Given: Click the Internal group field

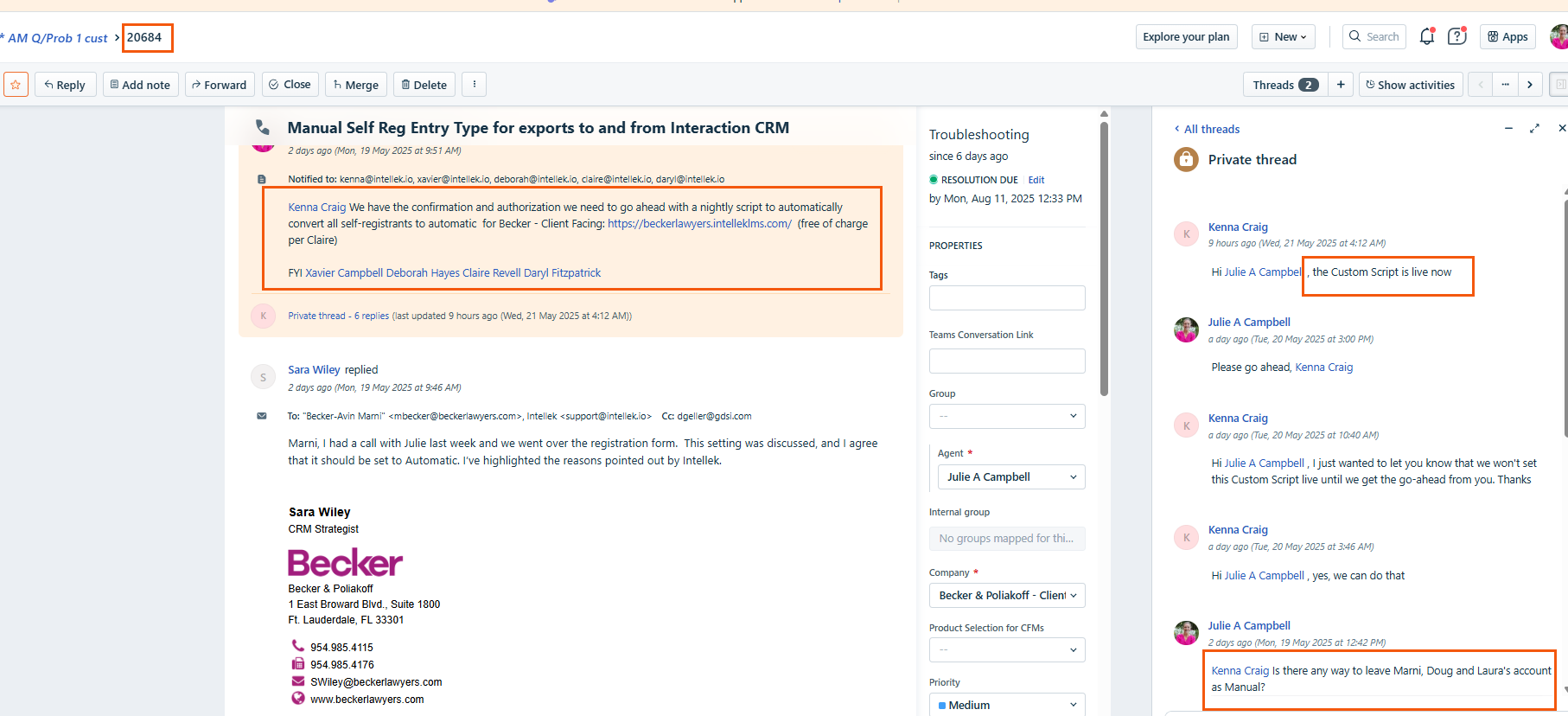Looking at the screenshot, I should click(x=1007, y=538).
